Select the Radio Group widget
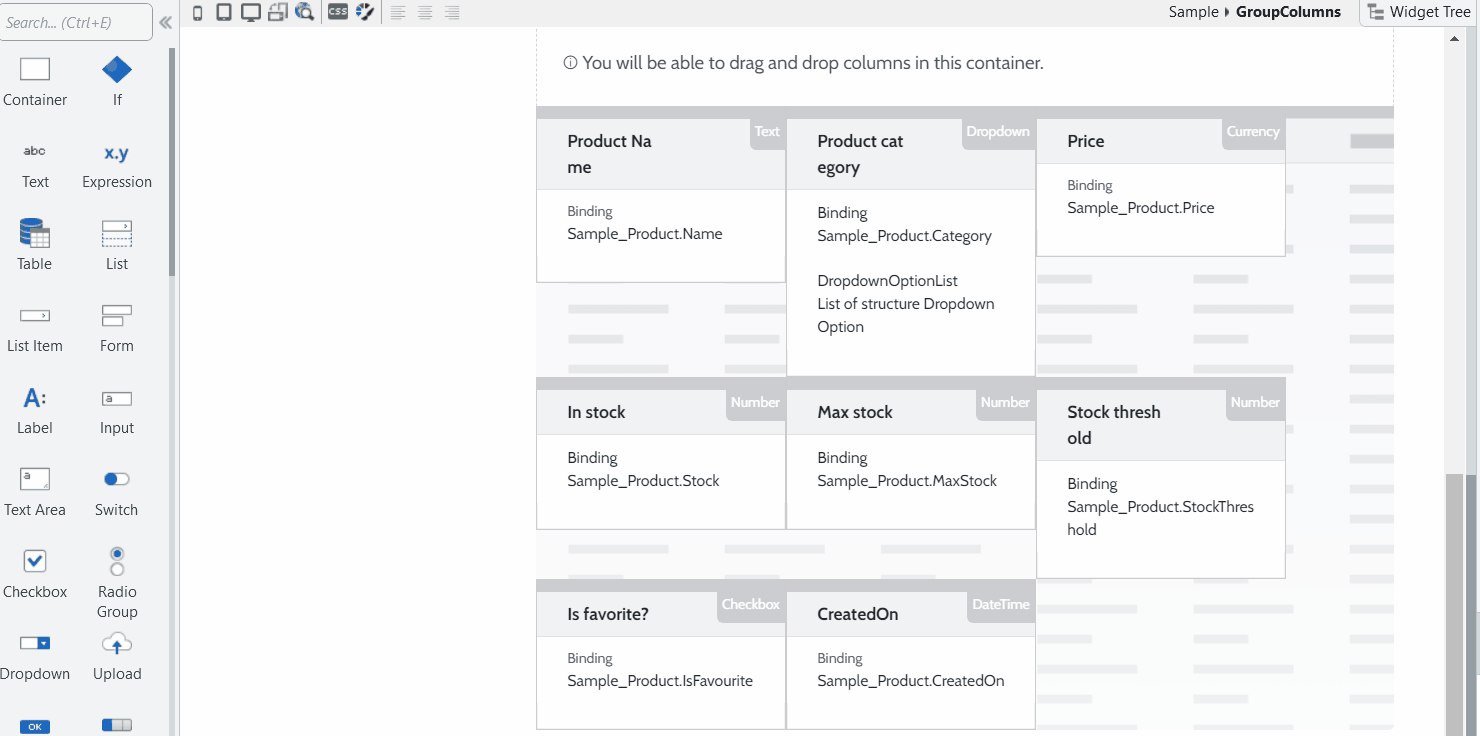1480x736 pixels. tap(117, 562)
